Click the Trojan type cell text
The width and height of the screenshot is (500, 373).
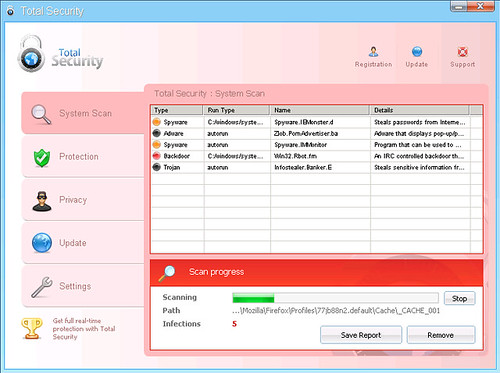click(x=172, y=167)
